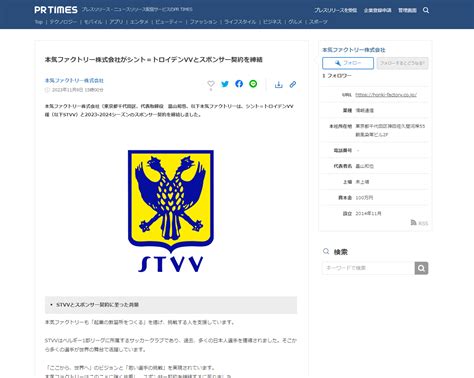Click the article publish date text
474x378 pixels.
pos(77,90)
